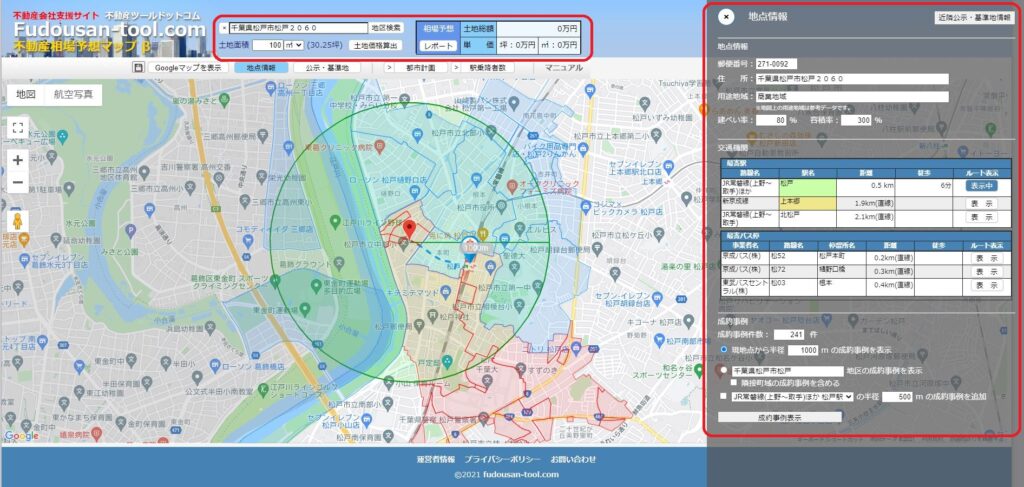Click the 6分 walking time cell
The width and height of the screenshot is (1024, 487).
point(924,187)
